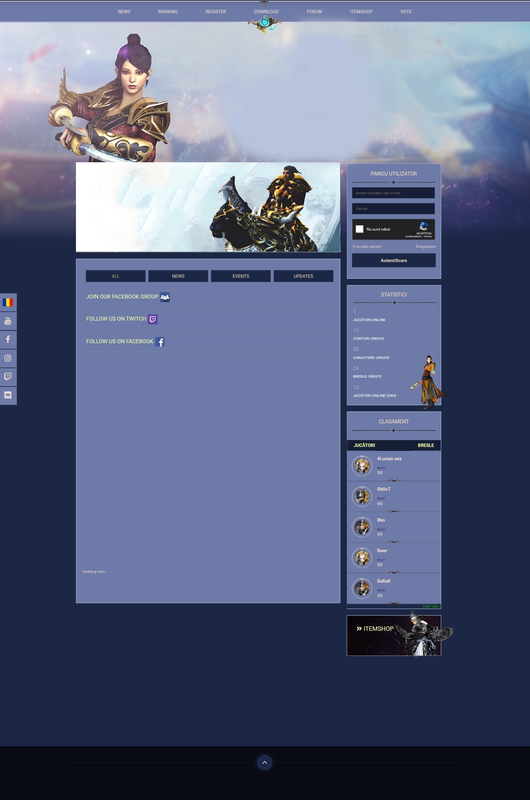The width and height of the screenshot is (530, 800).
Task: Open DOWNLOAD in the top navigation
Action: tap(266, 12)
